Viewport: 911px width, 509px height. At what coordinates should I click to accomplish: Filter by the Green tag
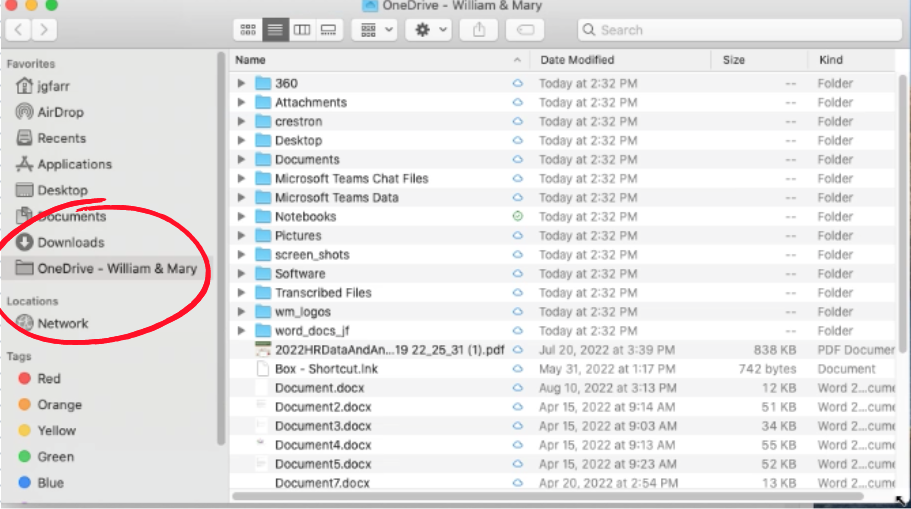tap(55, 457)
